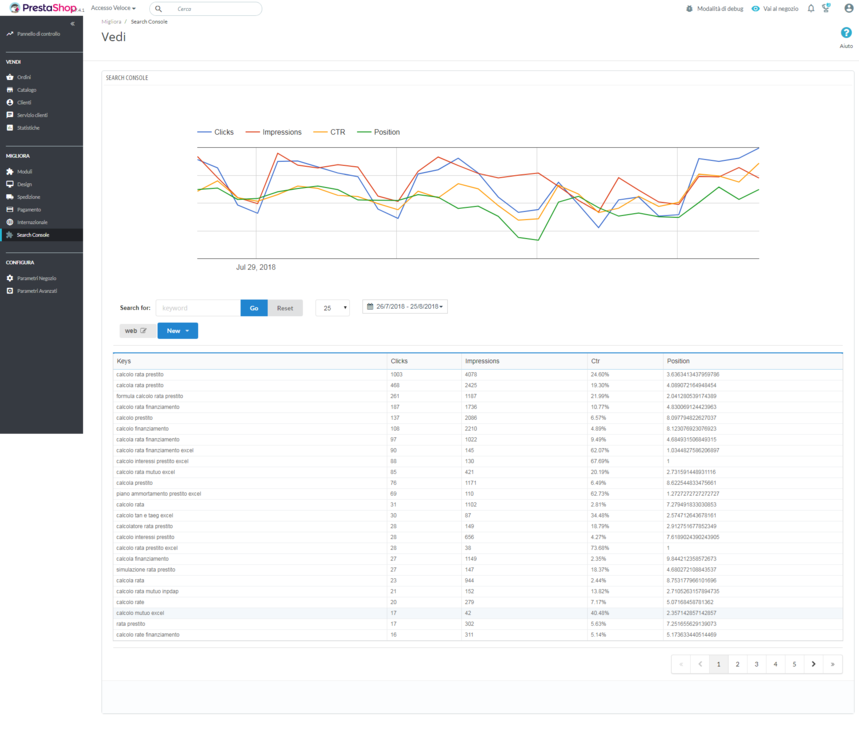Go to page 3 of results
The image size is (859, 750).
click(x=755, y=663)
